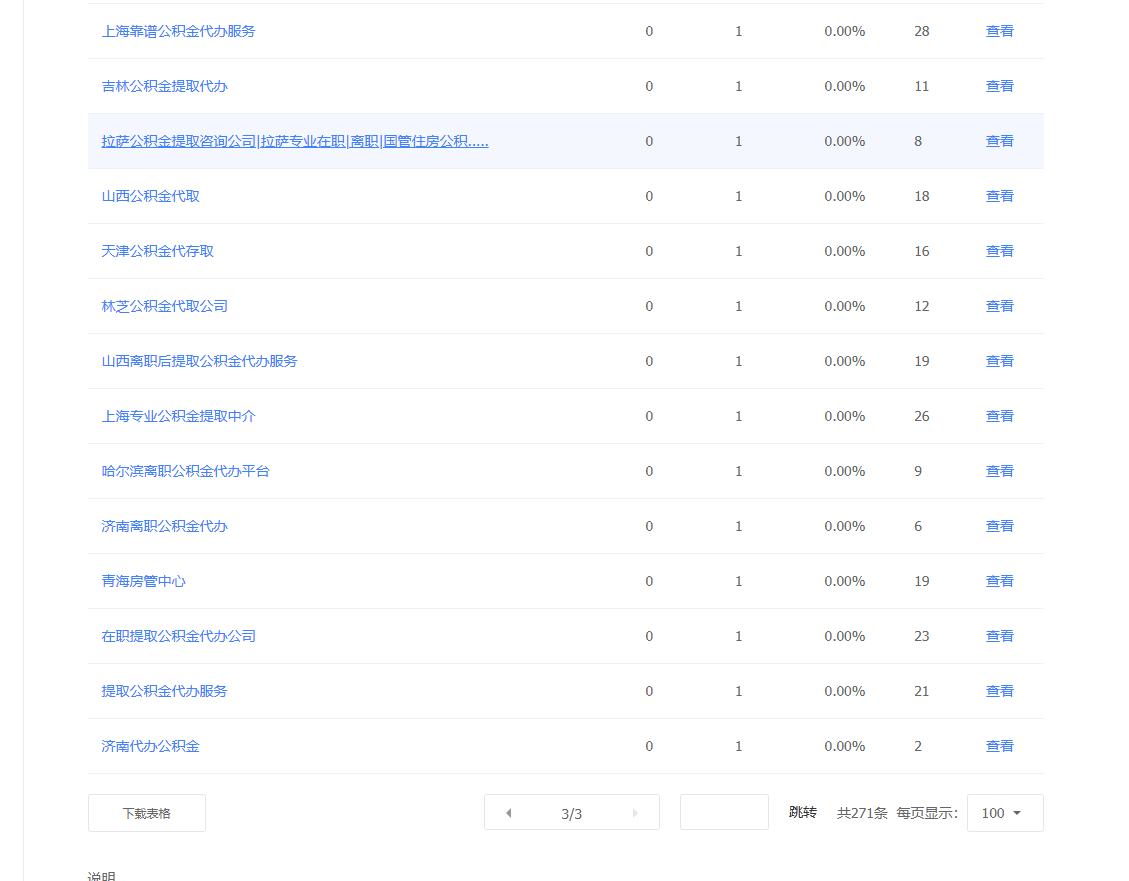The image size is (1129, 881).
Task: Open keyword 济南代办公积金
Action: 150,746
